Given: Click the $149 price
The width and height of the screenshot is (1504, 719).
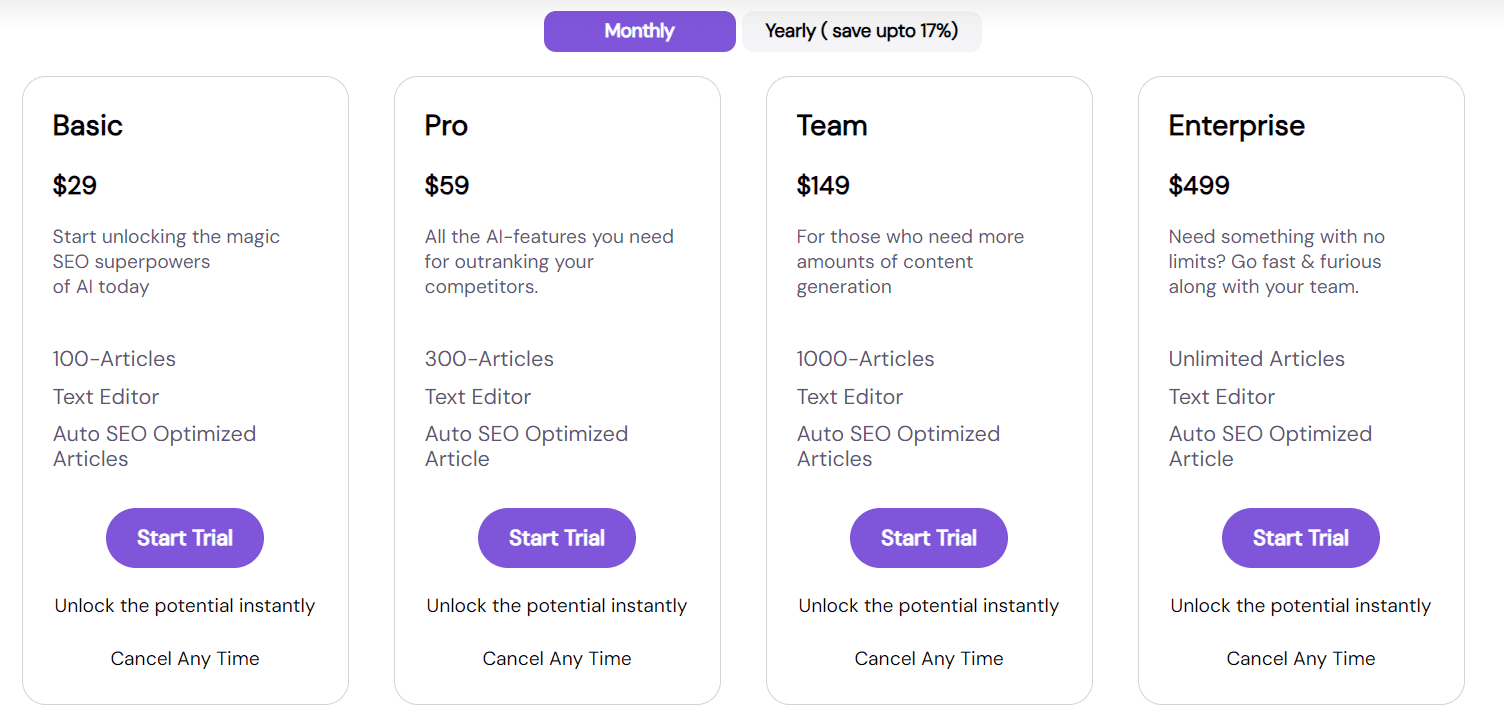Looking at the screenshot, I should pyautogui.click(x=823, y=186).
